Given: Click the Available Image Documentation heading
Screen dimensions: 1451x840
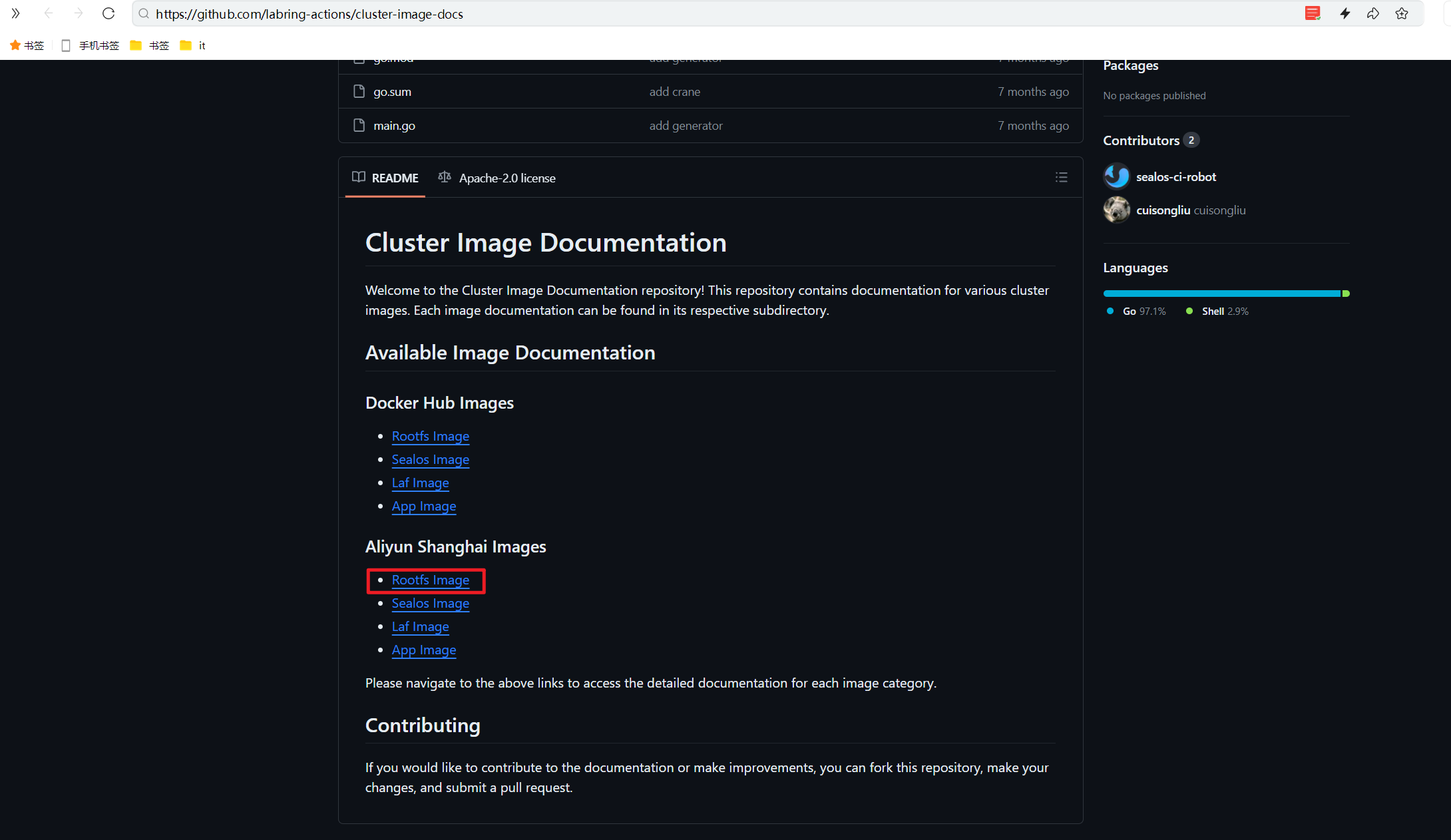Looking at the screenshot, I should [x=511, y=353].
